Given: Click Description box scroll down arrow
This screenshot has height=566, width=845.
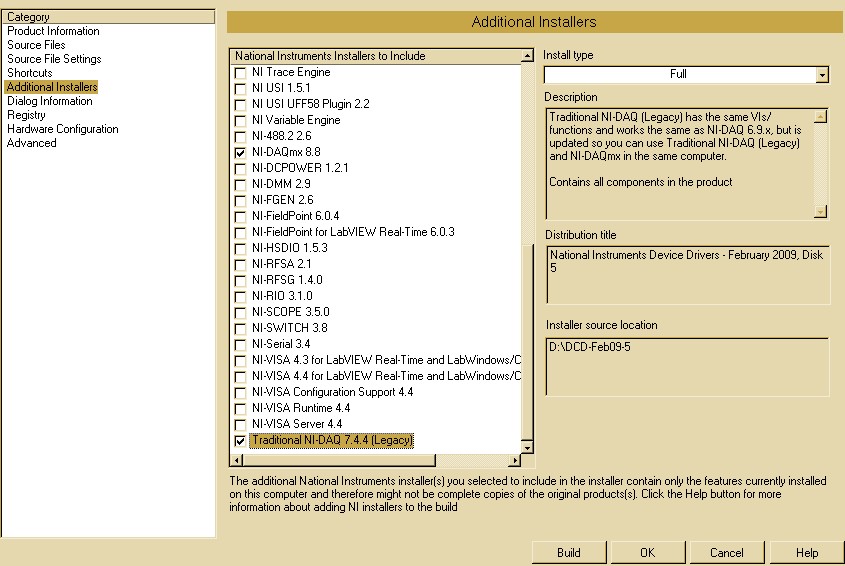Looking at the screenshot, I should (x=820, y=212).
